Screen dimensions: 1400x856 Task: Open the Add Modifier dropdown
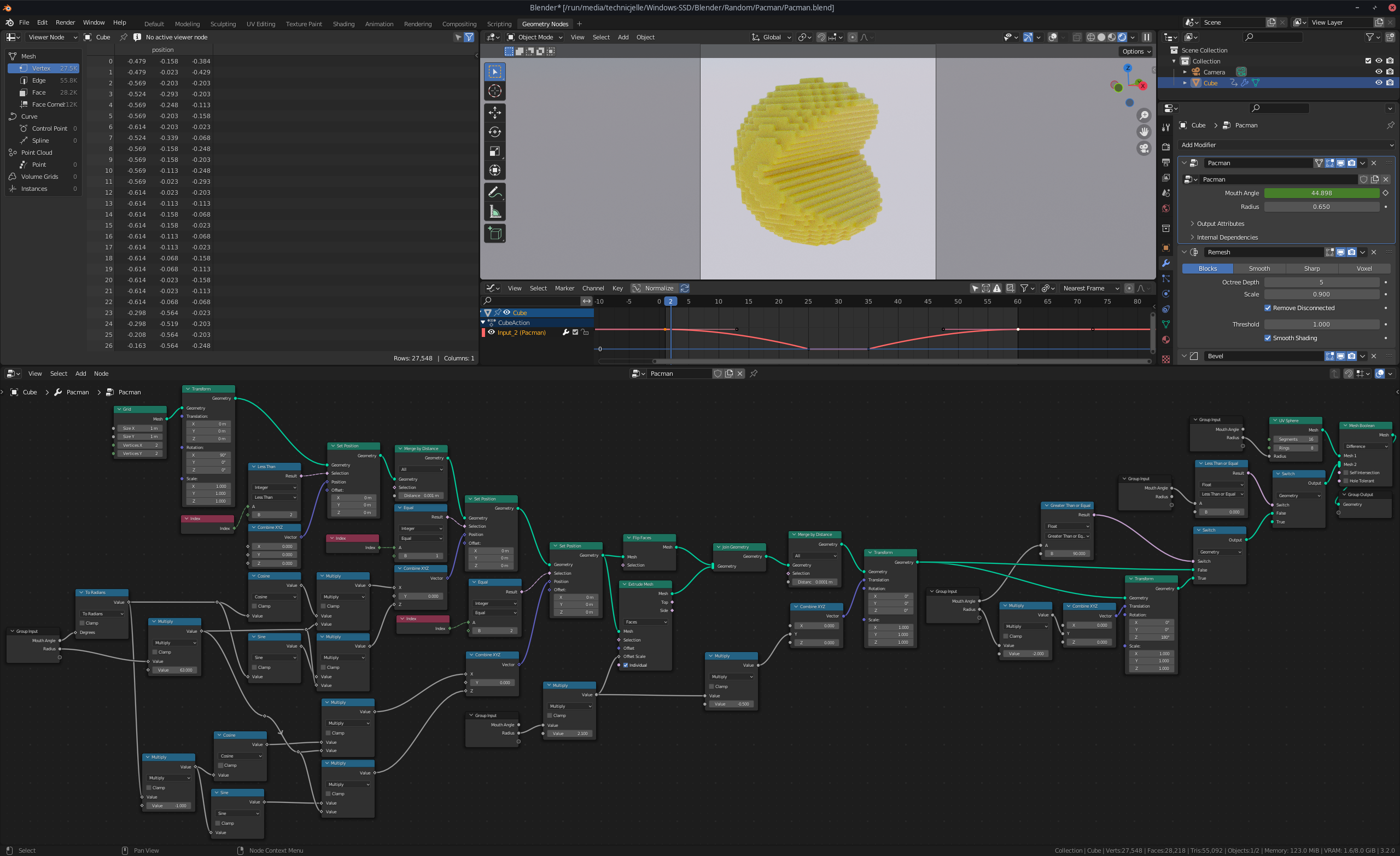[1286, 145]
